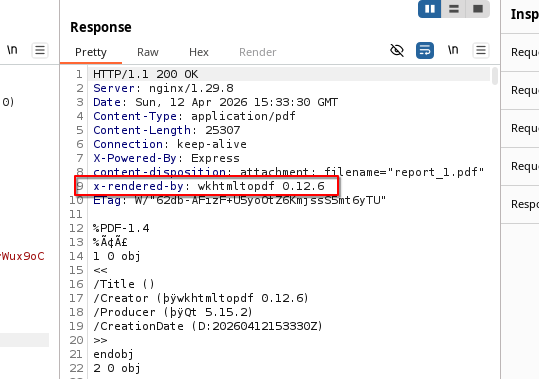The height and width of the screenshot is (379, 539).
Task: Open the Render tab
Action: pos(257,52)
